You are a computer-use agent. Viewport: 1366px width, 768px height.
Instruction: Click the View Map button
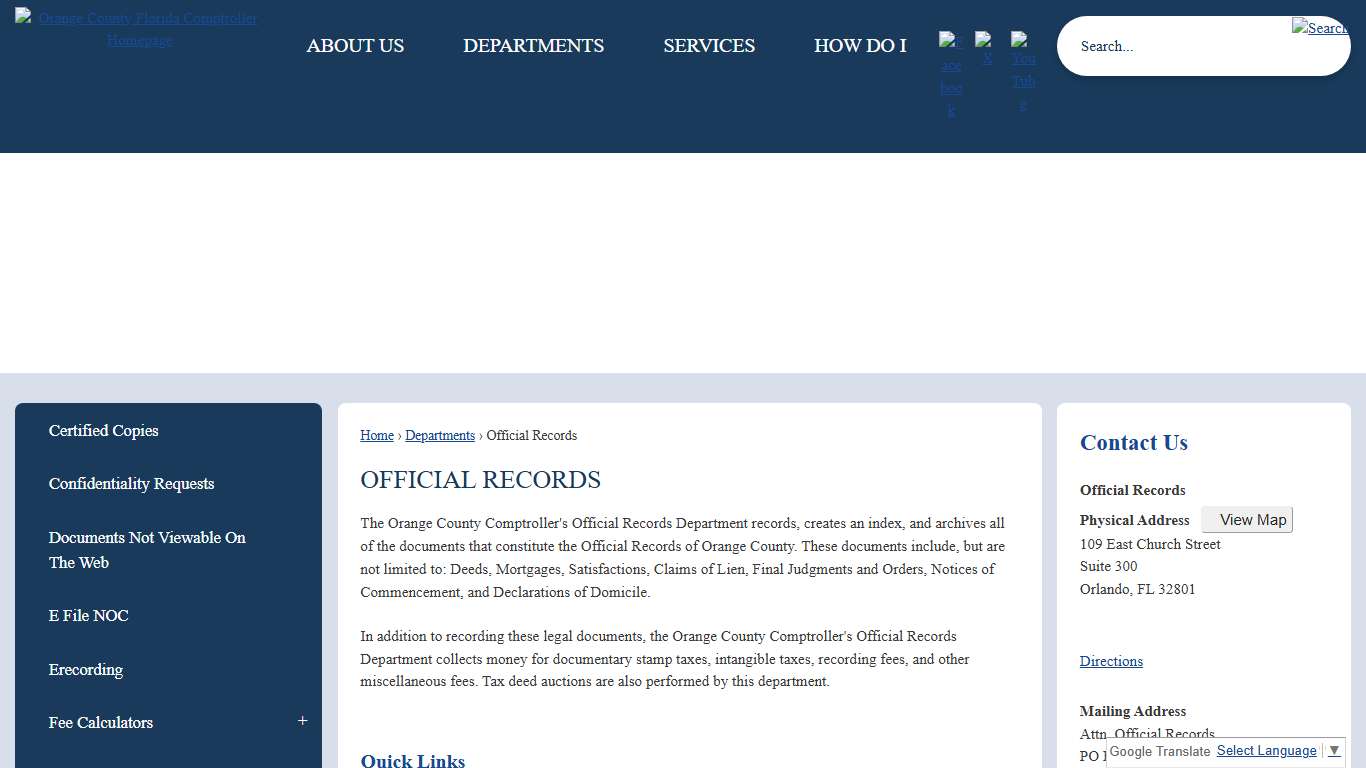tap(1246, 519)
